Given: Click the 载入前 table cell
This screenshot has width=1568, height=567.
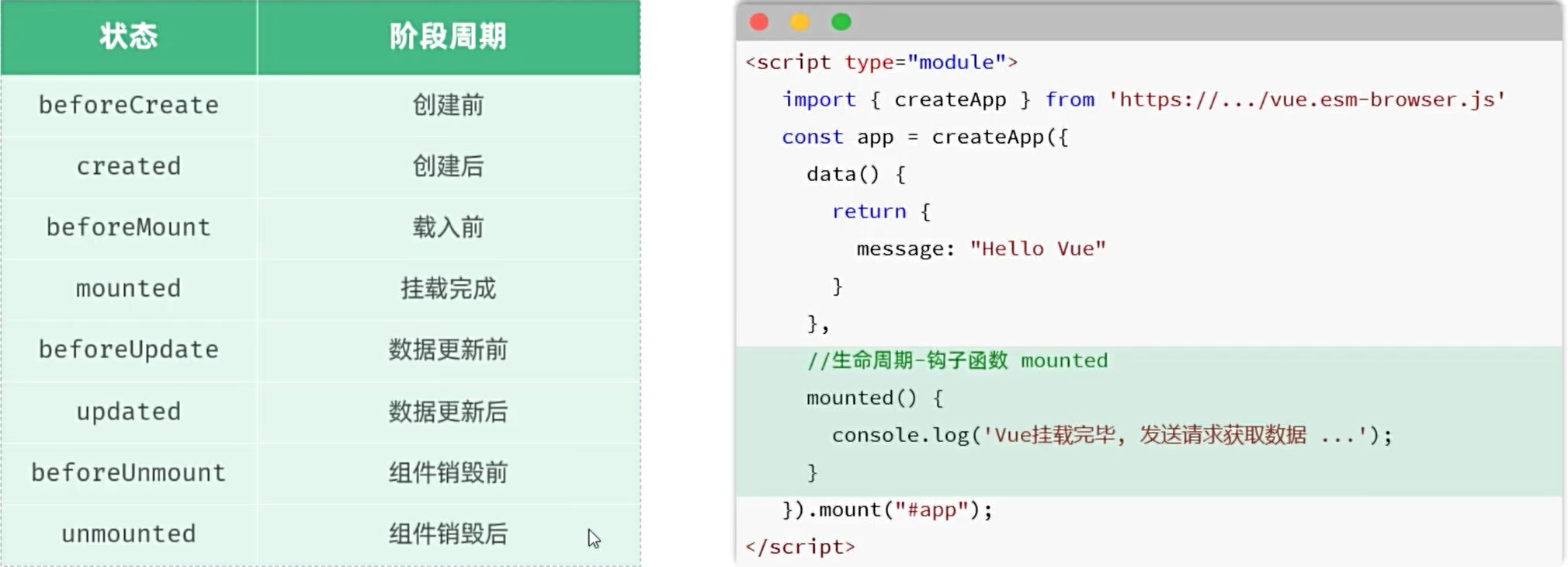Looking at the screenshot, I should (449, 228).
